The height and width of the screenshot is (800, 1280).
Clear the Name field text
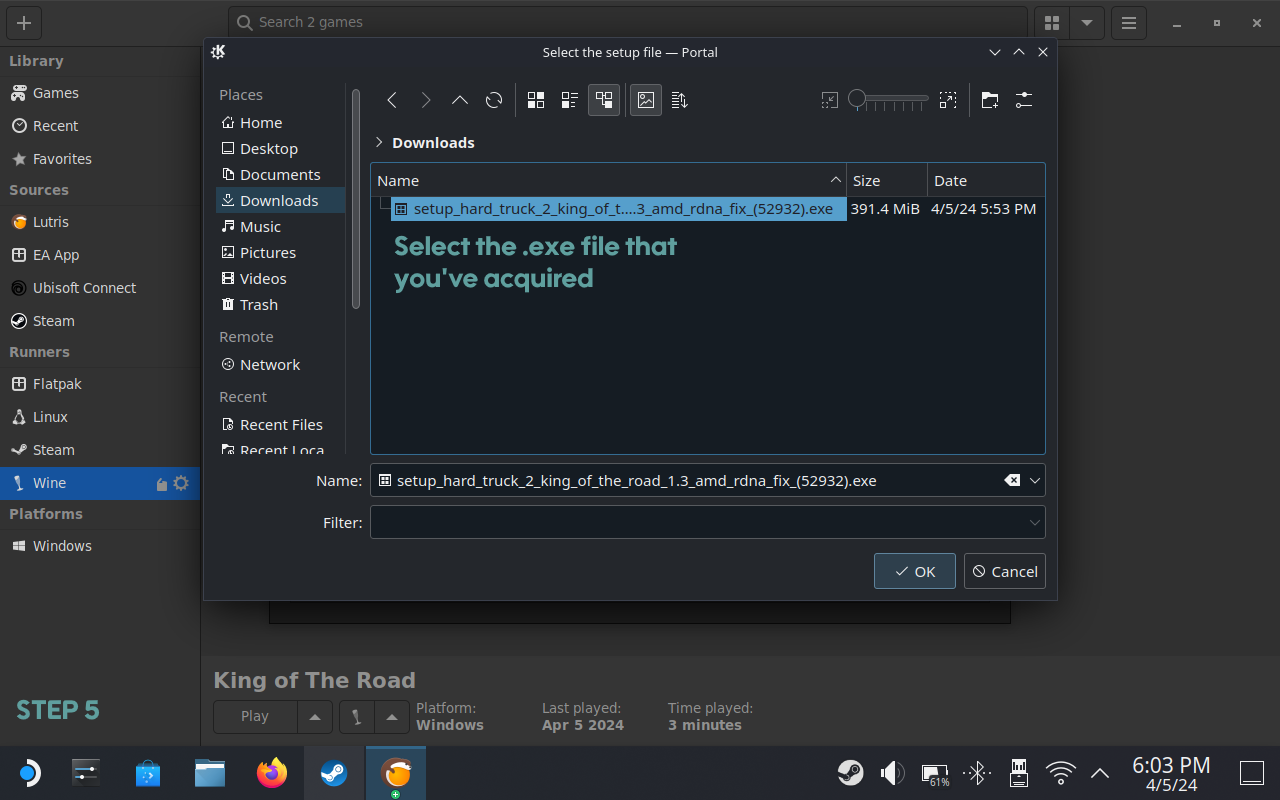point(1012,481)
